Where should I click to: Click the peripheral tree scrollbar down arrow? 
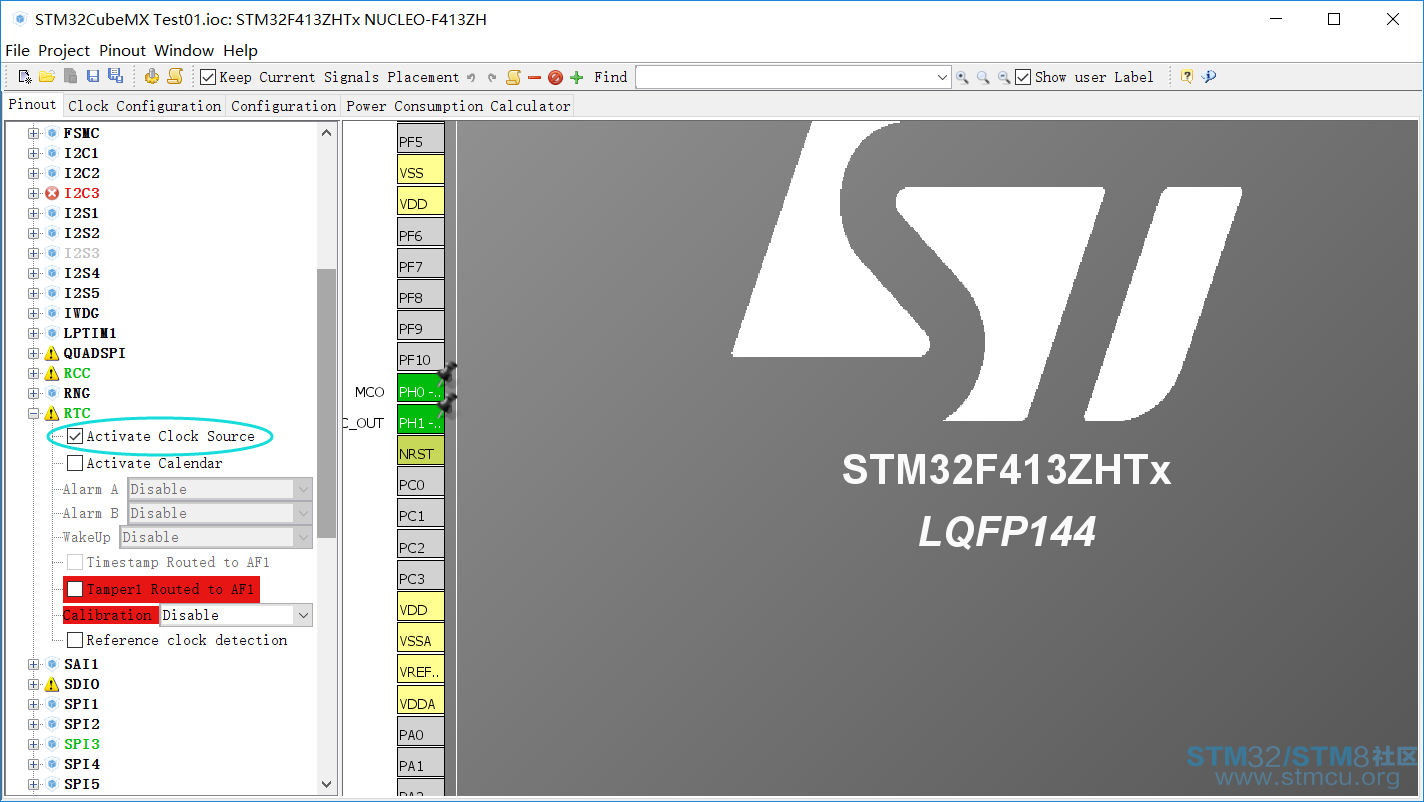click(326, 785)
